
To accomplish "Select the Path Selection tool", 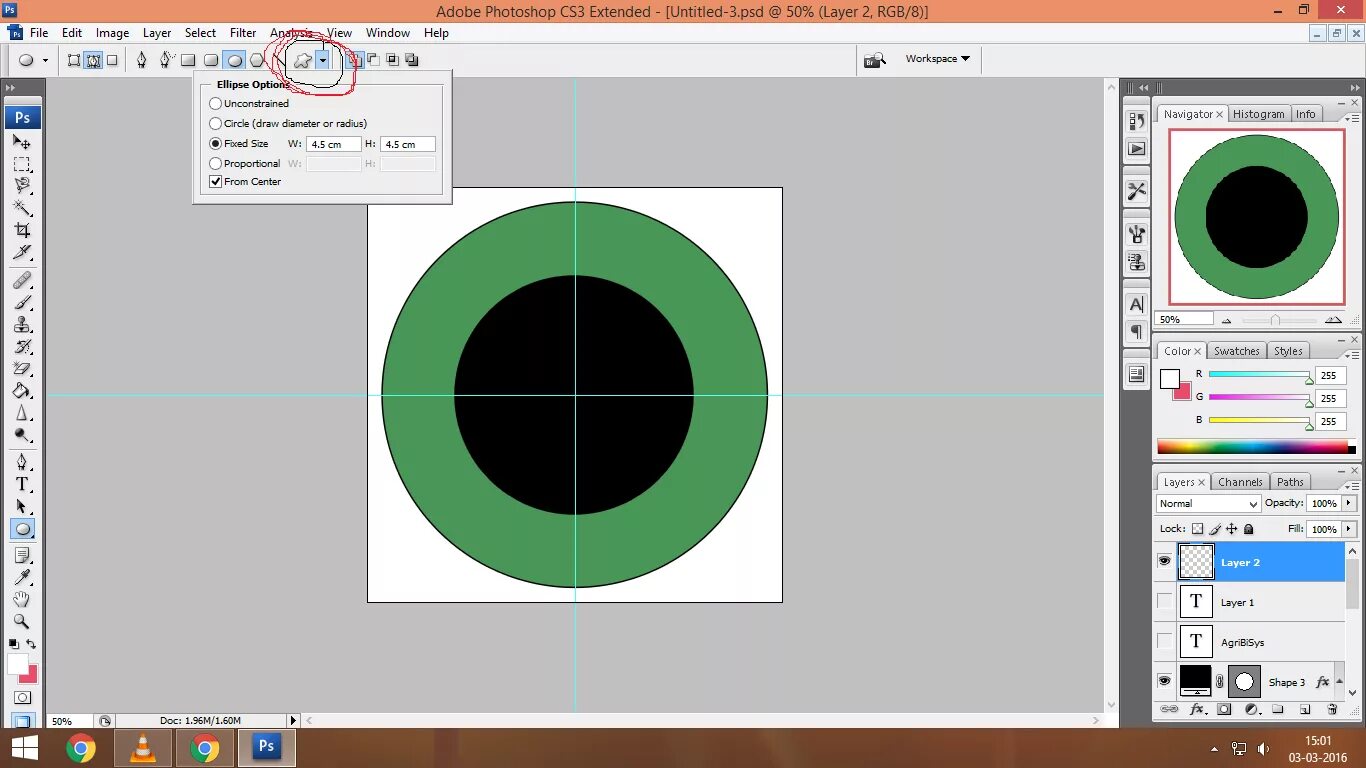I will click(22, 507).
